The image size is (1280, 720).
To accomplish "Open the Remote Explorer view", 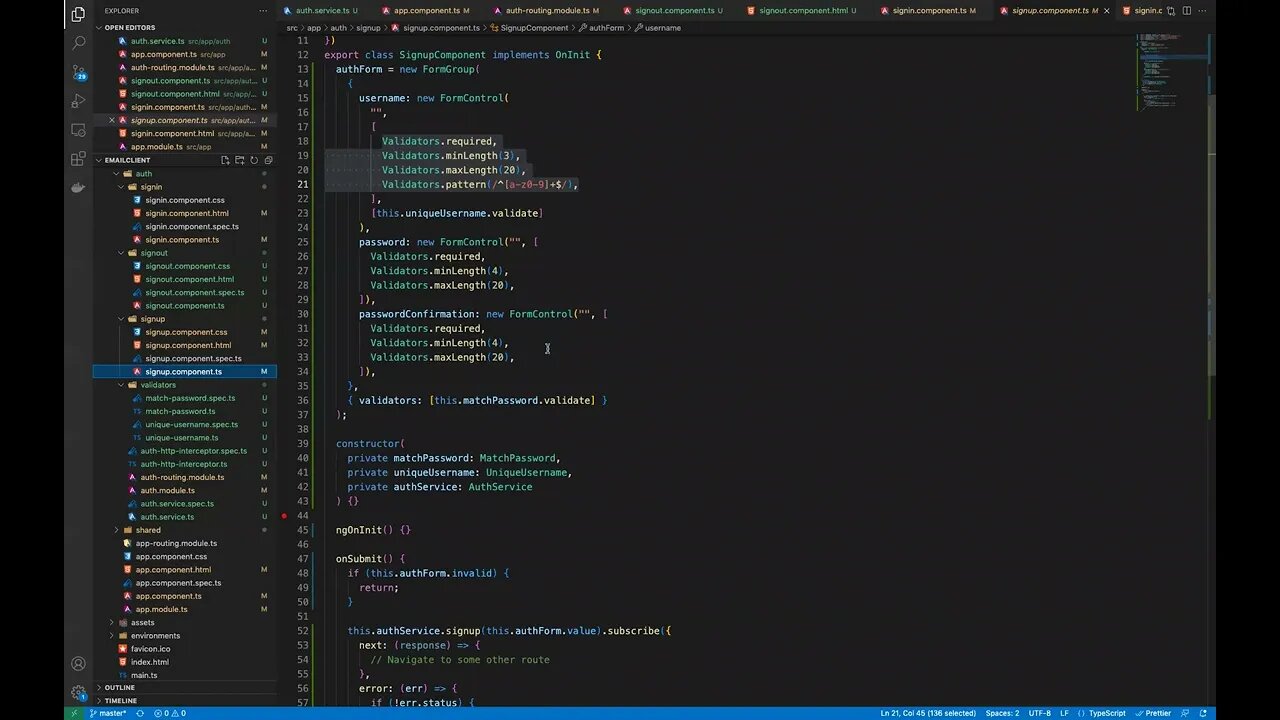I will point(78,130).
